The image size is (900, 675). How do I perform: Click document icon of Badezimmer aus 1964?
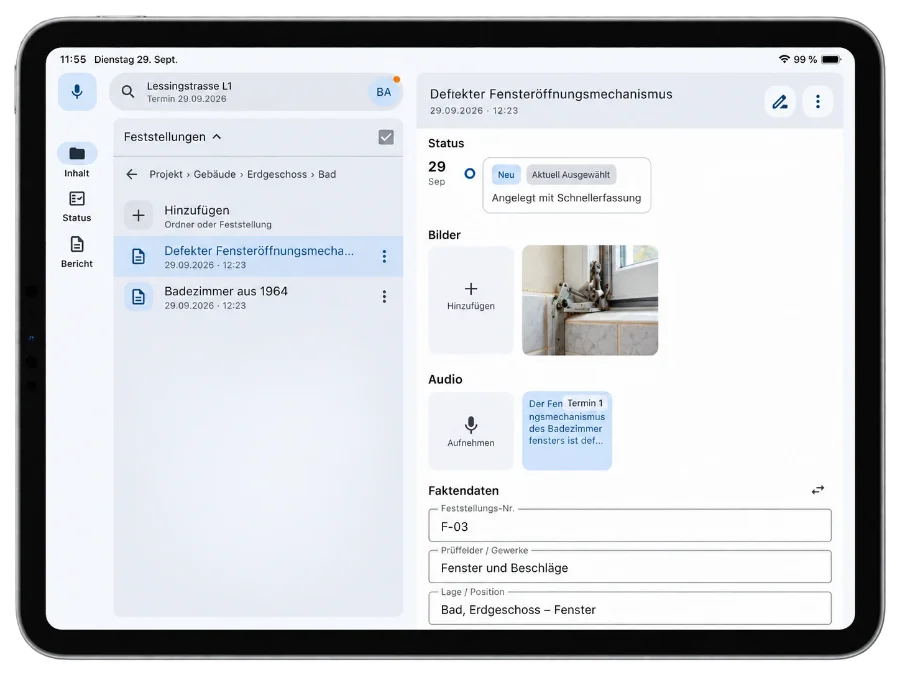138,297
